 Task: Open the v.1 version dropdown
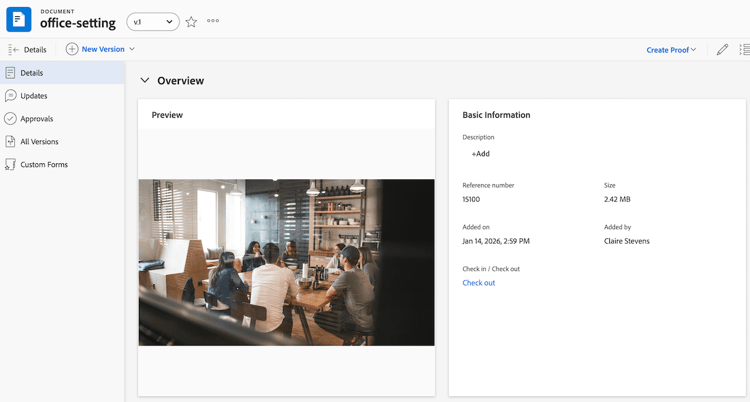pos(153,22)
